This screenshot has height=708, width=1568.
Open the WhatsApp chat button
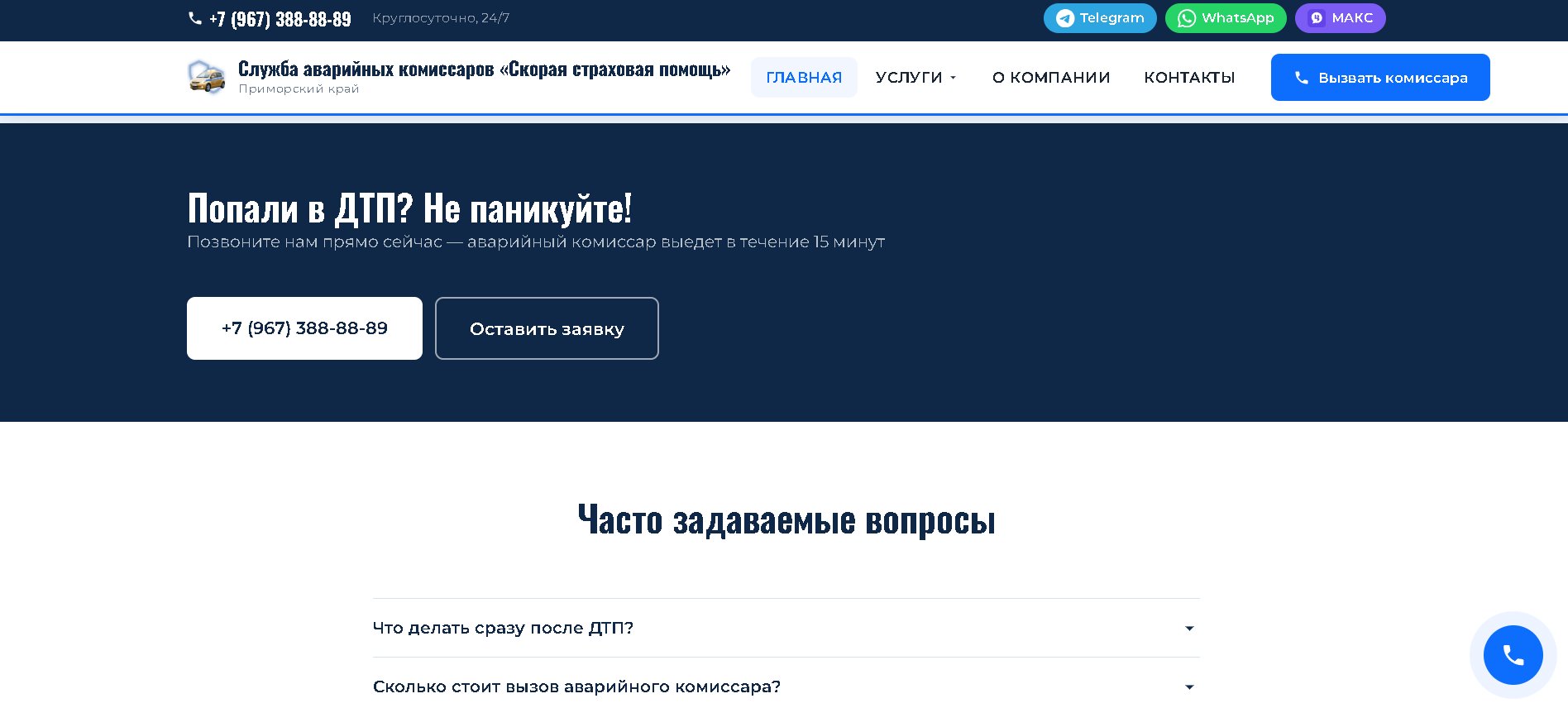(x=1226, y=18)
